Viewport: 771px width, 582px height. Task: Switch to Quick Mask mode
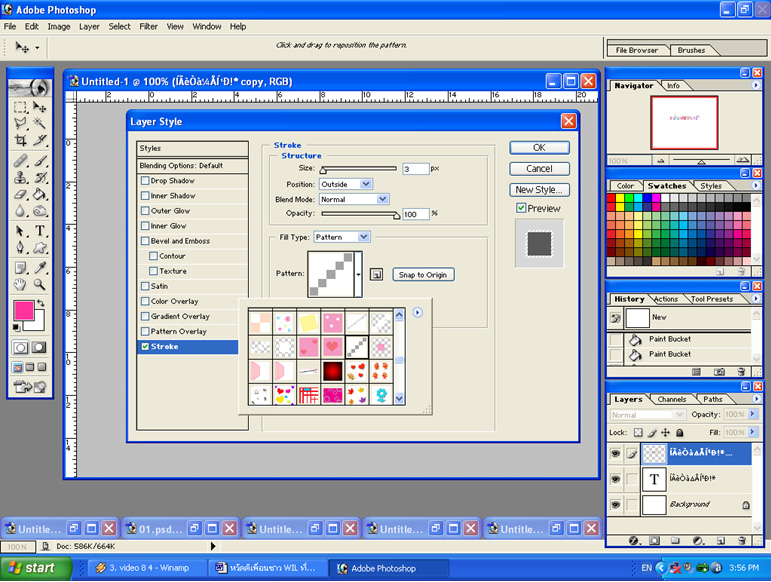pyautogui.click(x=39, y=348)
